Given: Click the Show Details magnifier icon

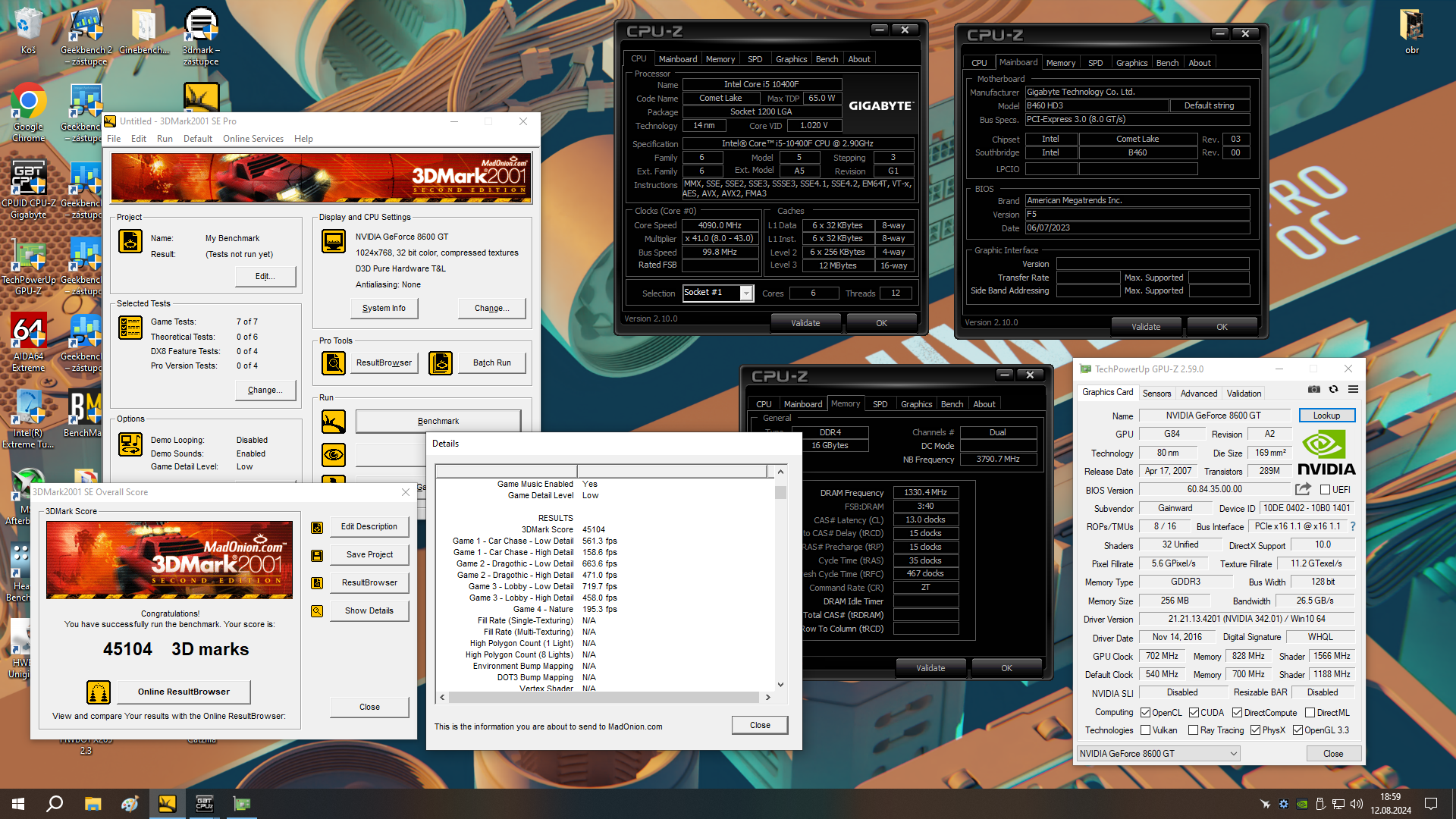Looking at the screenshot, I should 317,611.
